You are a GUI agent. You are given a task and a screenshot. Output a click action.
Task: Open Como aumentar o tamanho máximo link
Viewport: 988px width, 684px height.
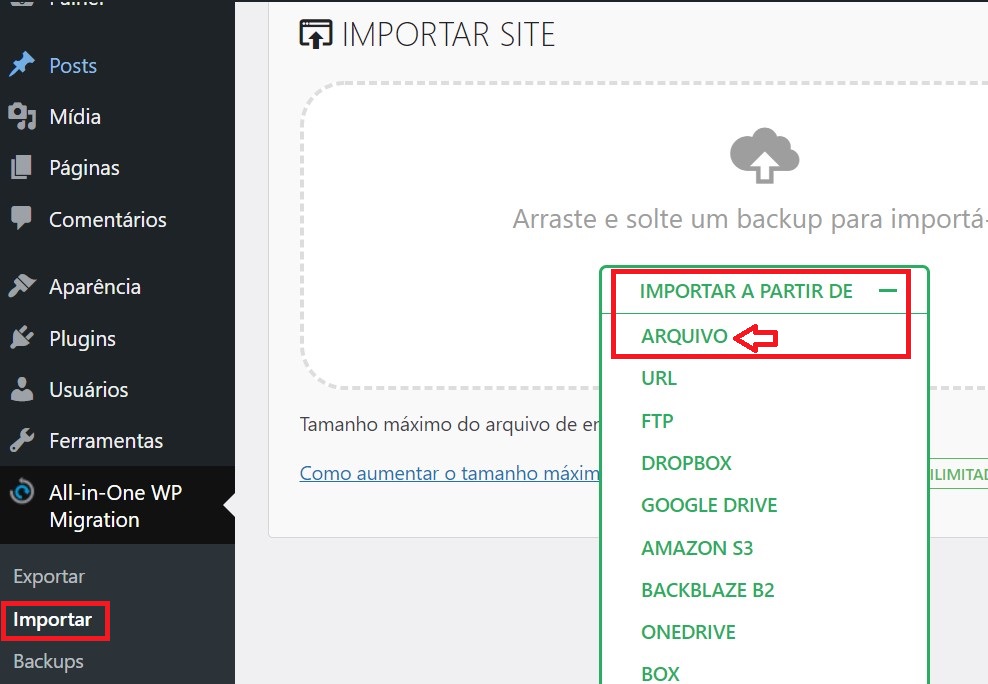(x=450, y=473)
